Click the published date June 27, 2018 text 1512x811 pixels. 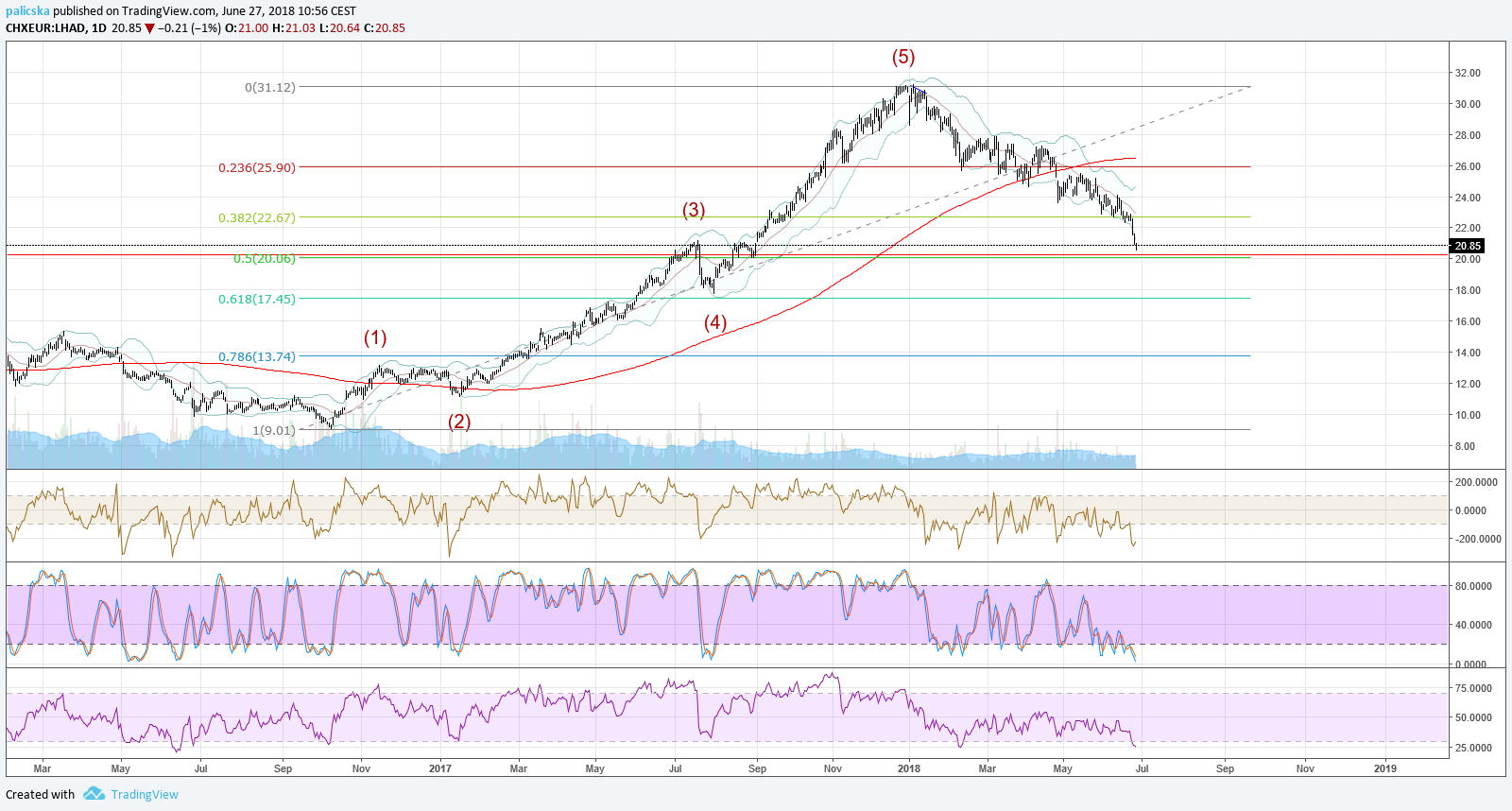coord(259,11)
